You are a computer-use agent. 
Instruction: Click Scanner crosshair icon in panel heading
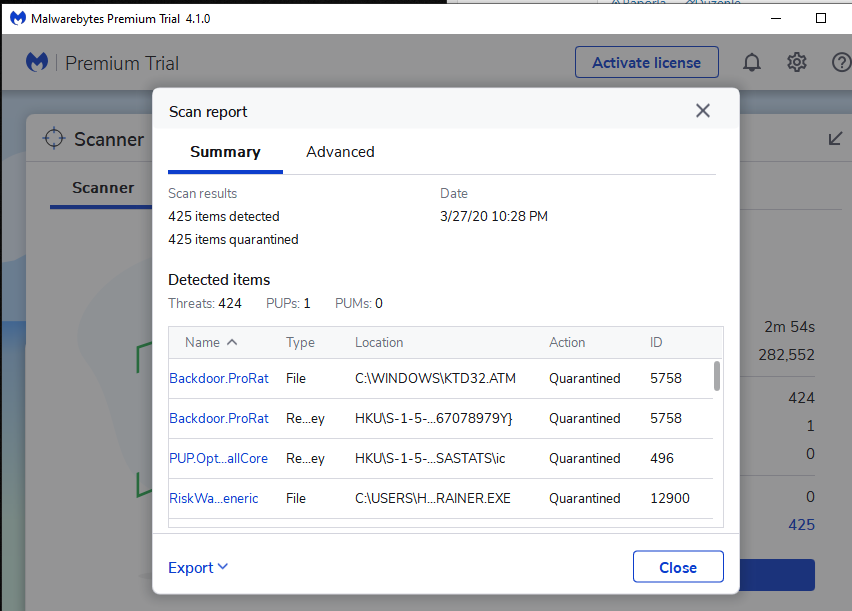pyautogui.click(x=54, y=139)
